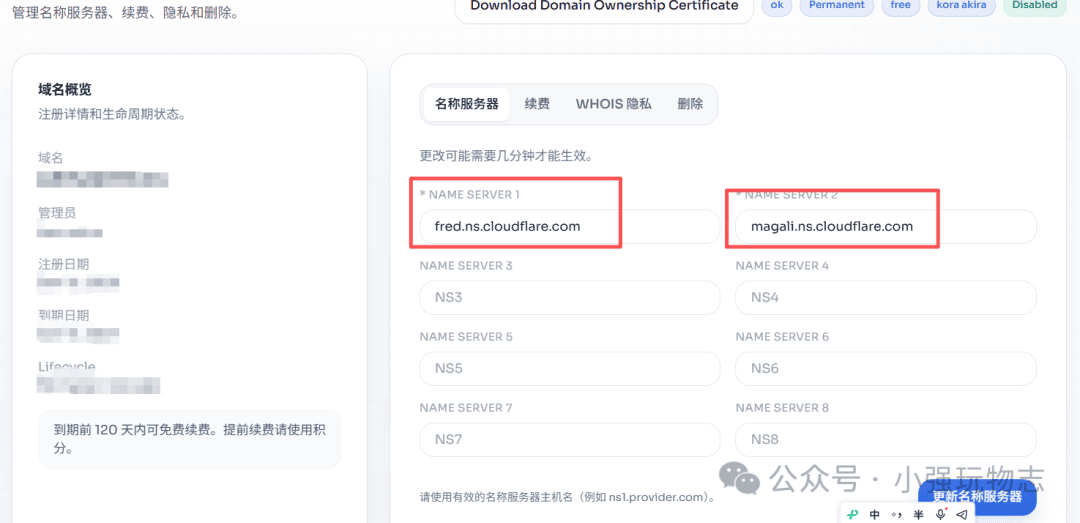Screen dimensions: 1080x523
Task: Click the NAME SERVER 5 label
Action: [x=466, y=337]
